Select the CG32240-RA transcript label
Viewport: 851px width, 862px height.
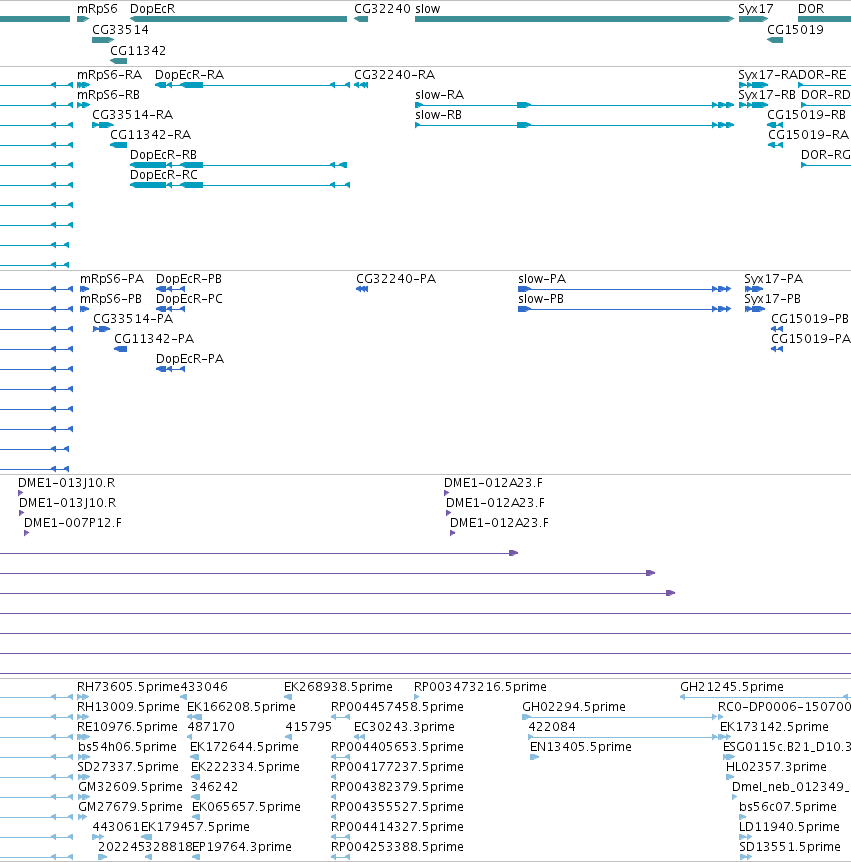tap(395, 75)
